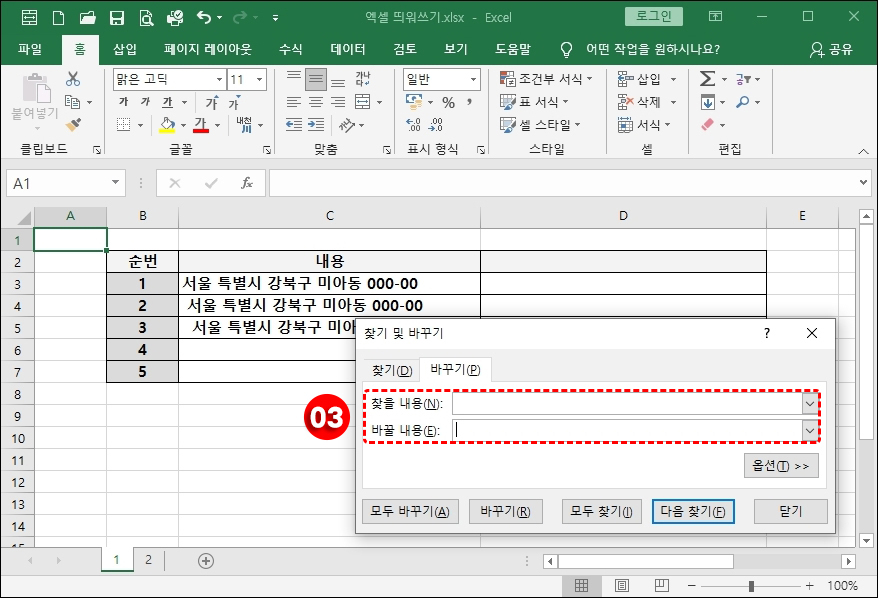Click the Format Painter brush icon

(x=73, y=124)
